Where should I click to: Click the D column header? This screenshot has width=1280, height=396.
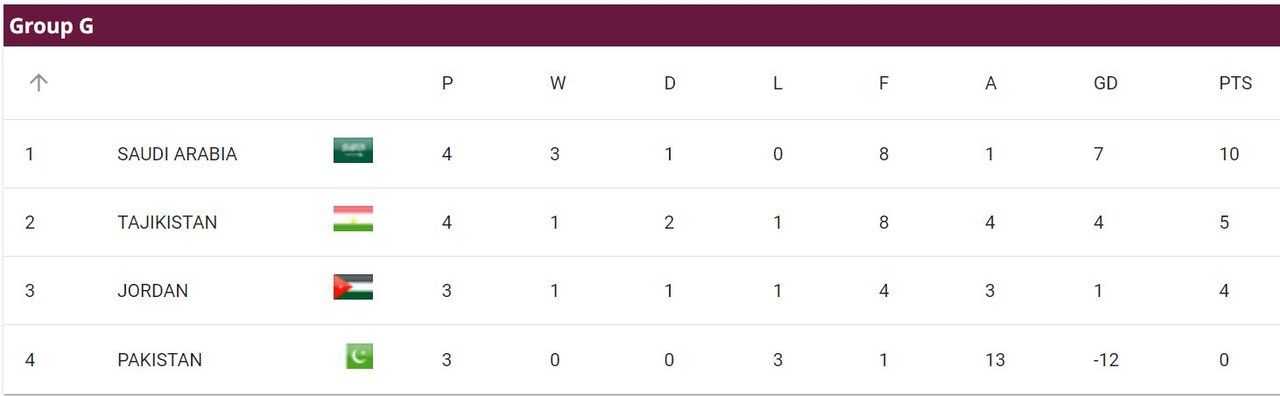click(669, 84)
